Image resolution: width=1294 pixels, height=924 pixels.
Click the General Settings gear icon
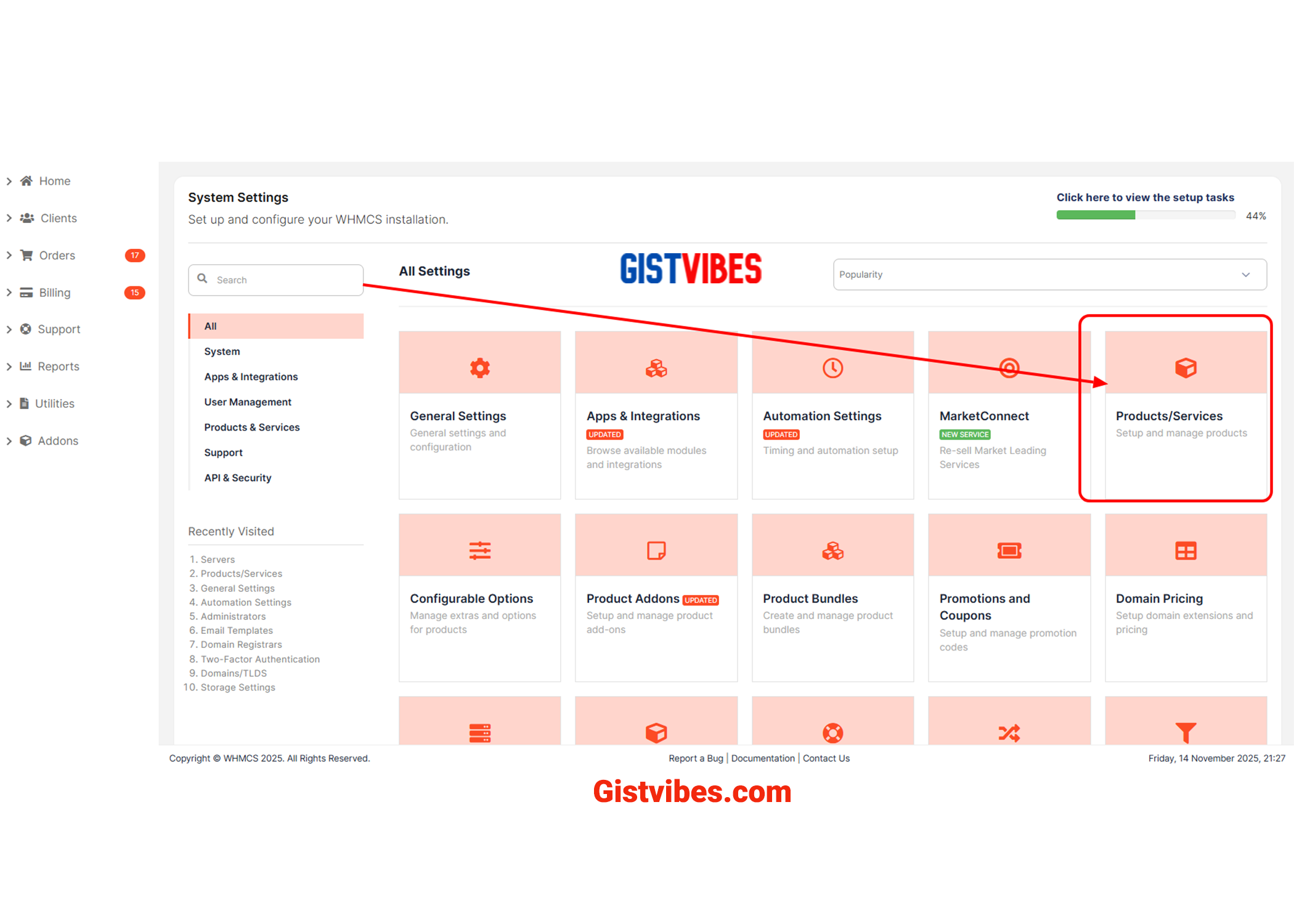click(479, 368)
